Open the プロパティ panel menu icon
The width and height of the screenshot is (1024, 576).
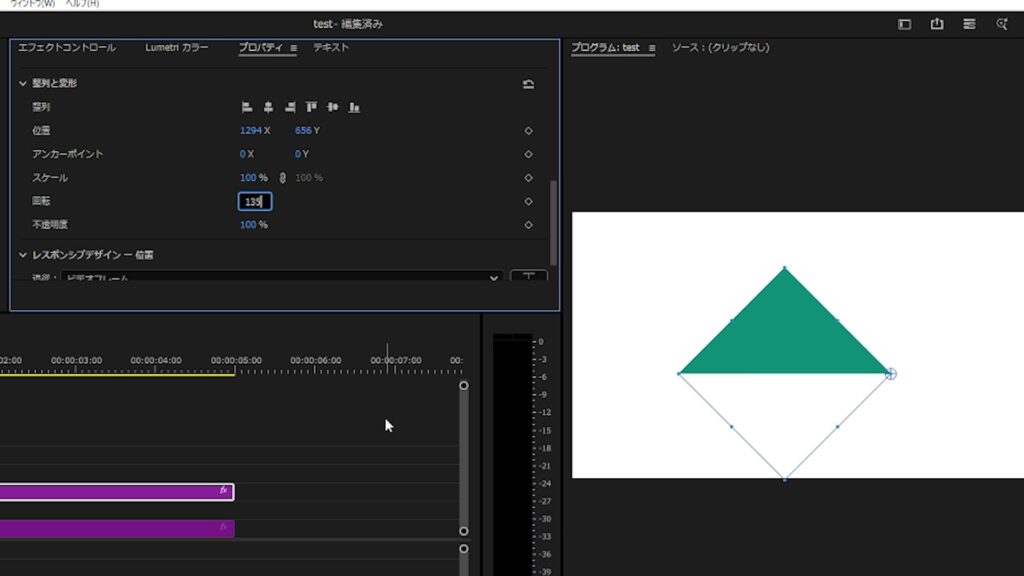pos(293,48)
